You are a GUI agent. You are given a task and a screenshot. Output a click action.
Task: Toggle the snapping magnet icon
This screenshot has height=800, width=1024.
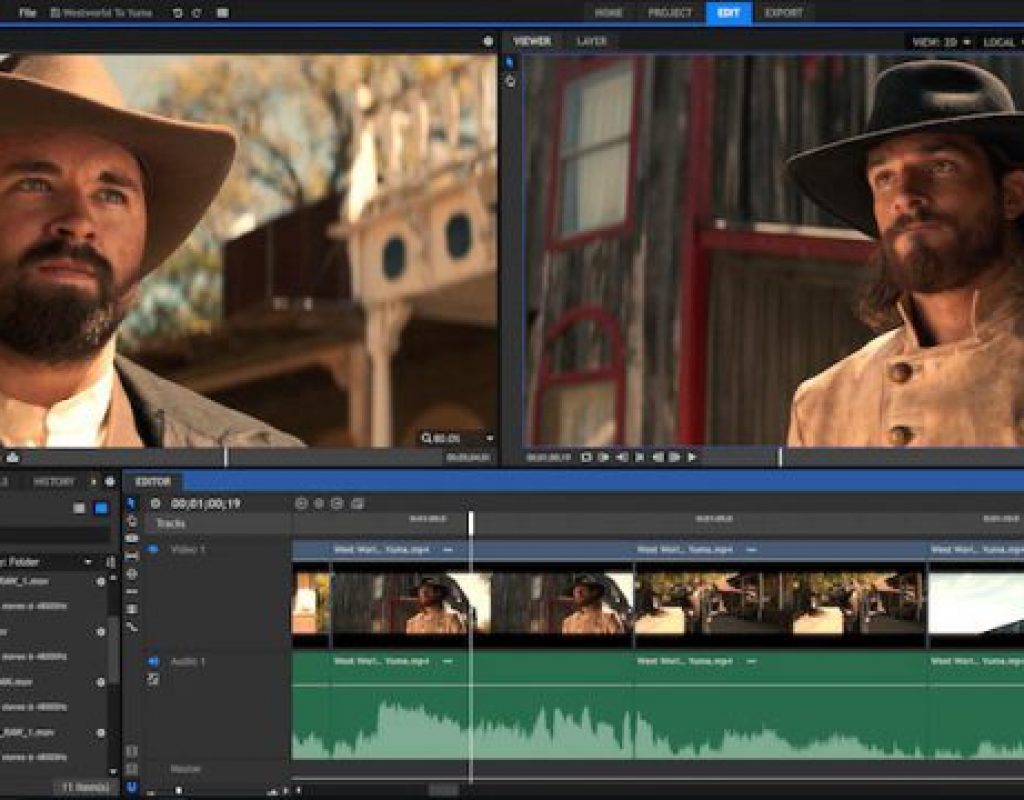(x=131, y=788)
